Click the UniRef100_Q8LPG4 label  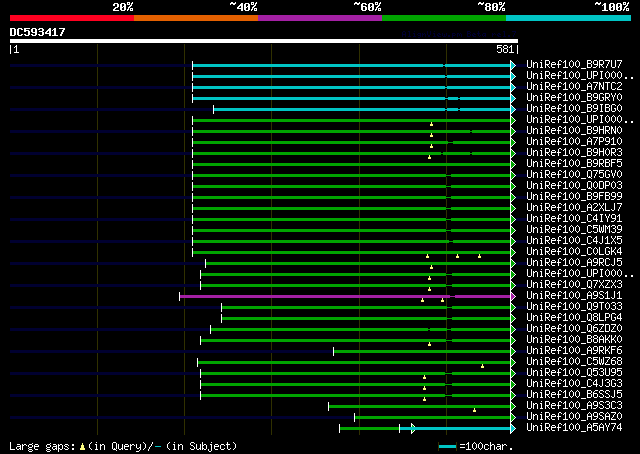(574, 318)
